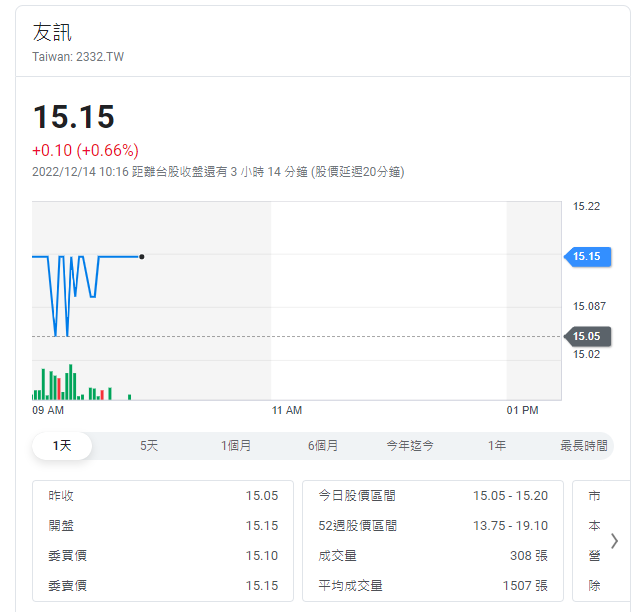Click the 成交量 volume row
Image resolution: width=635 pixels, height=612 pixels.
pos(432,556)
